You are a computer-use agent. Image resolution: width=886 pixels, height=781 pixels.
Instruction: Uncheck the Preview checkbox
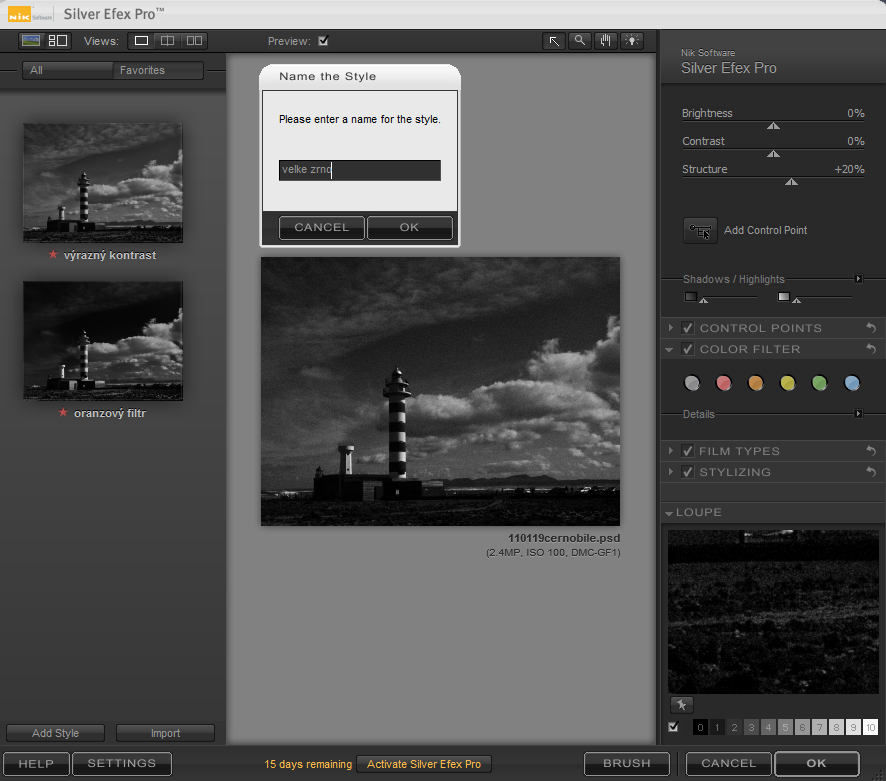[323, 41]
